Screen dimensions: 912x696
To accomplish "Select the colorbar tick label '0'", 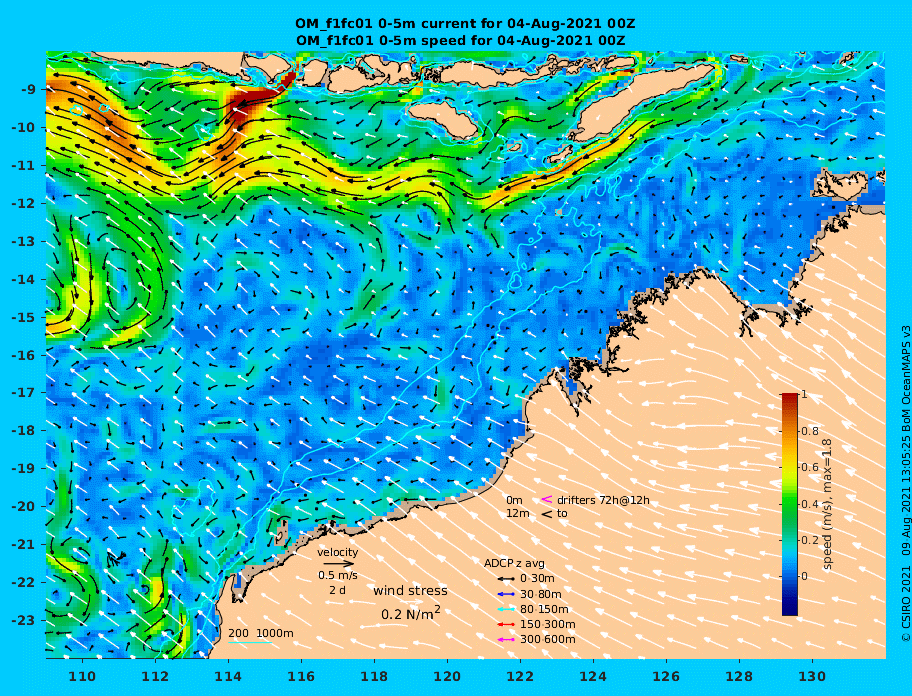I will point(804,576).
